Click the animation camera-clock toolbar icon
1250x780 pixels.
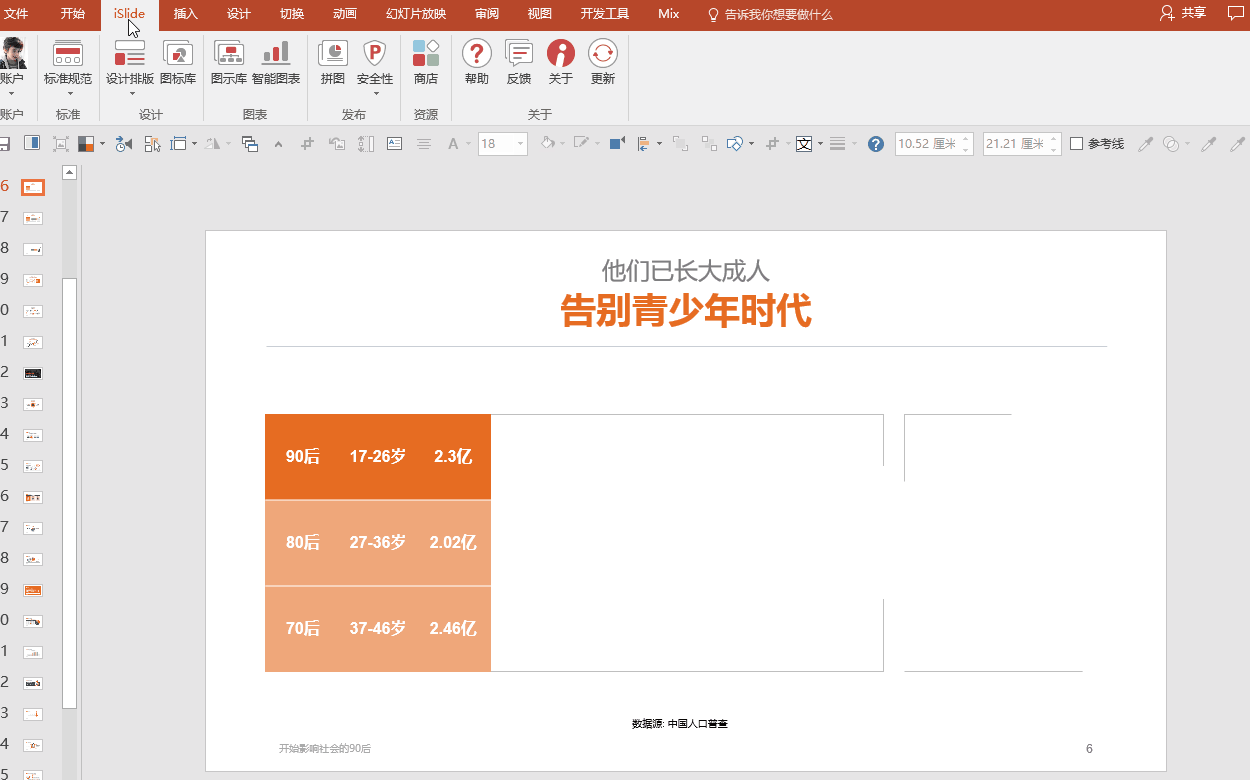tap(123, 144)
